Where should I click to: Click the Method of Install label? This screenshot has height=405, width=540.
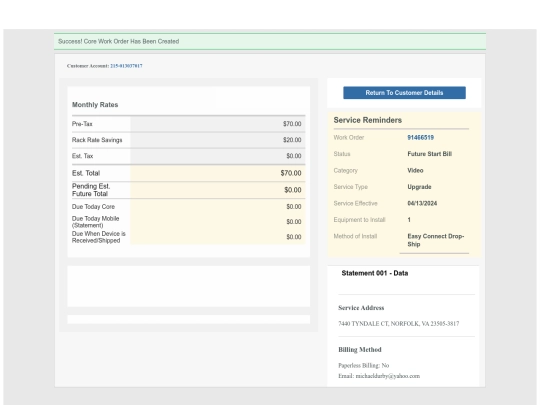(355, 236)
